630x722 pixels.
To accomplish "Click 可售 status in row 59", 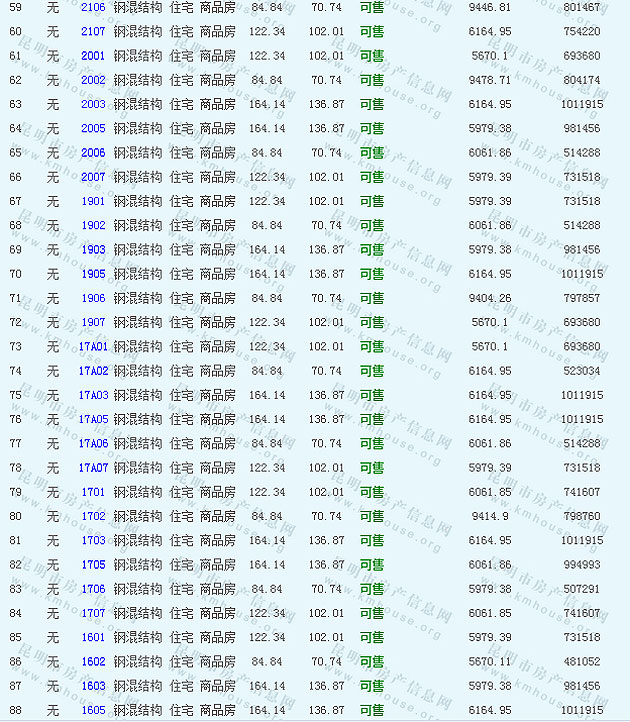I will 371,7.
